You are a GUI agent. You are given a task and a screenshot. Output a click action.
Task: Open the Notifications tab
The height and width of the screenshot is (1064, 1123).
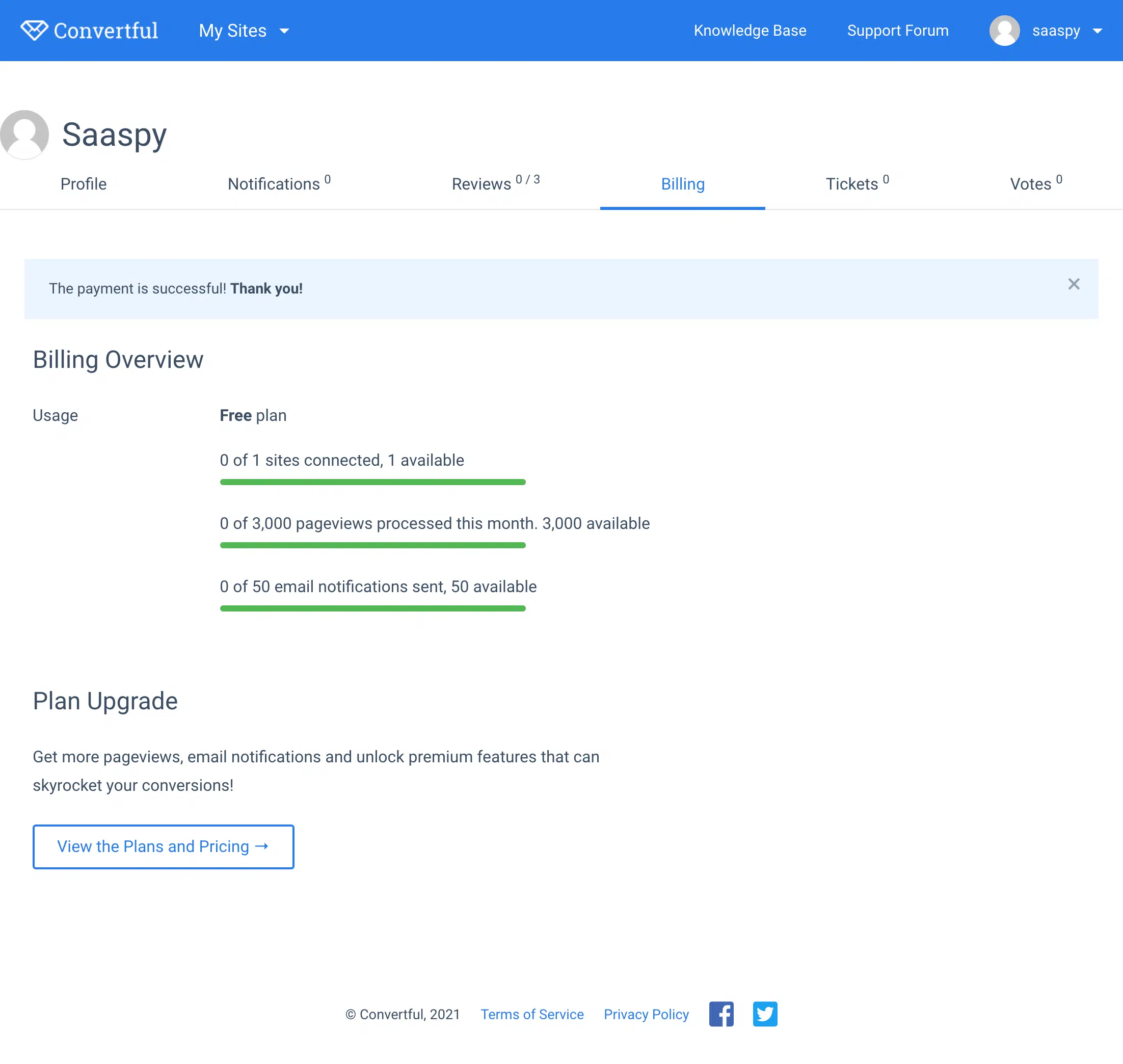tap(279, 184)
